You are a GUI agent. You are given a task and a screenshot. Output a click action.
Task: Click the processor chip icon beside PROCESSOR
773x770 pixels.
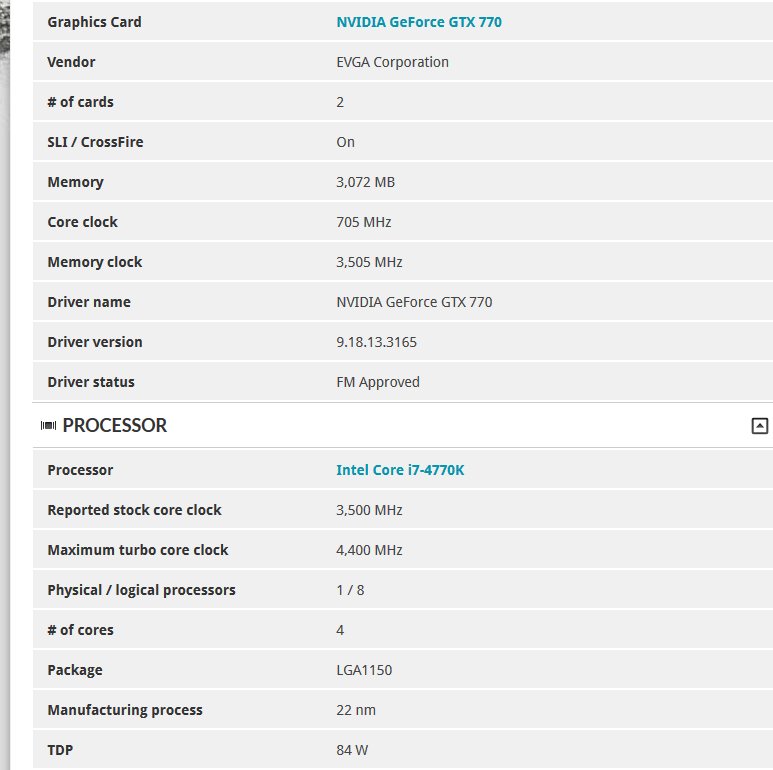point(48,425)
